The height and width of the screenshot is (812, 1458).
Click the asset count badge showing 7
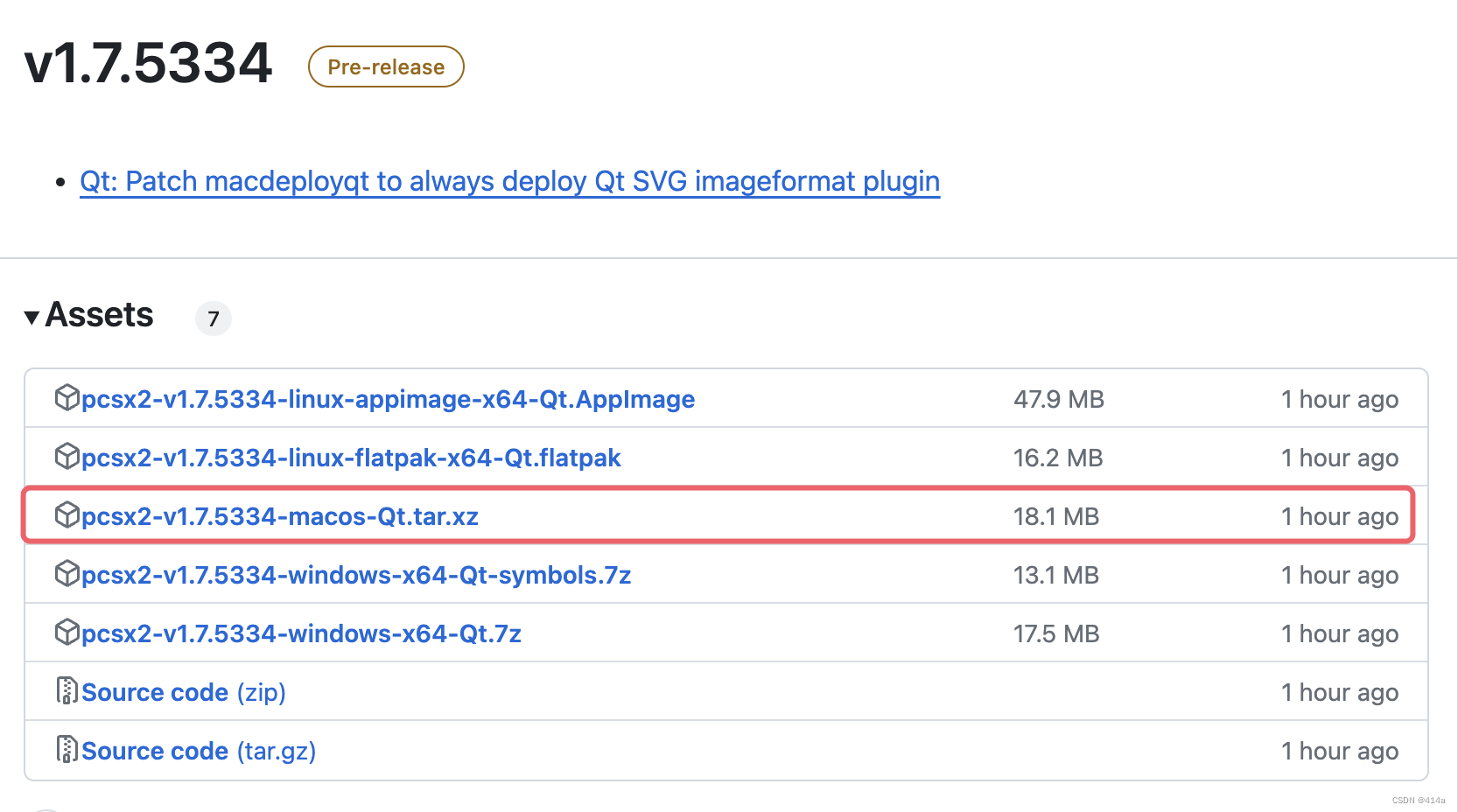(213, 318)
